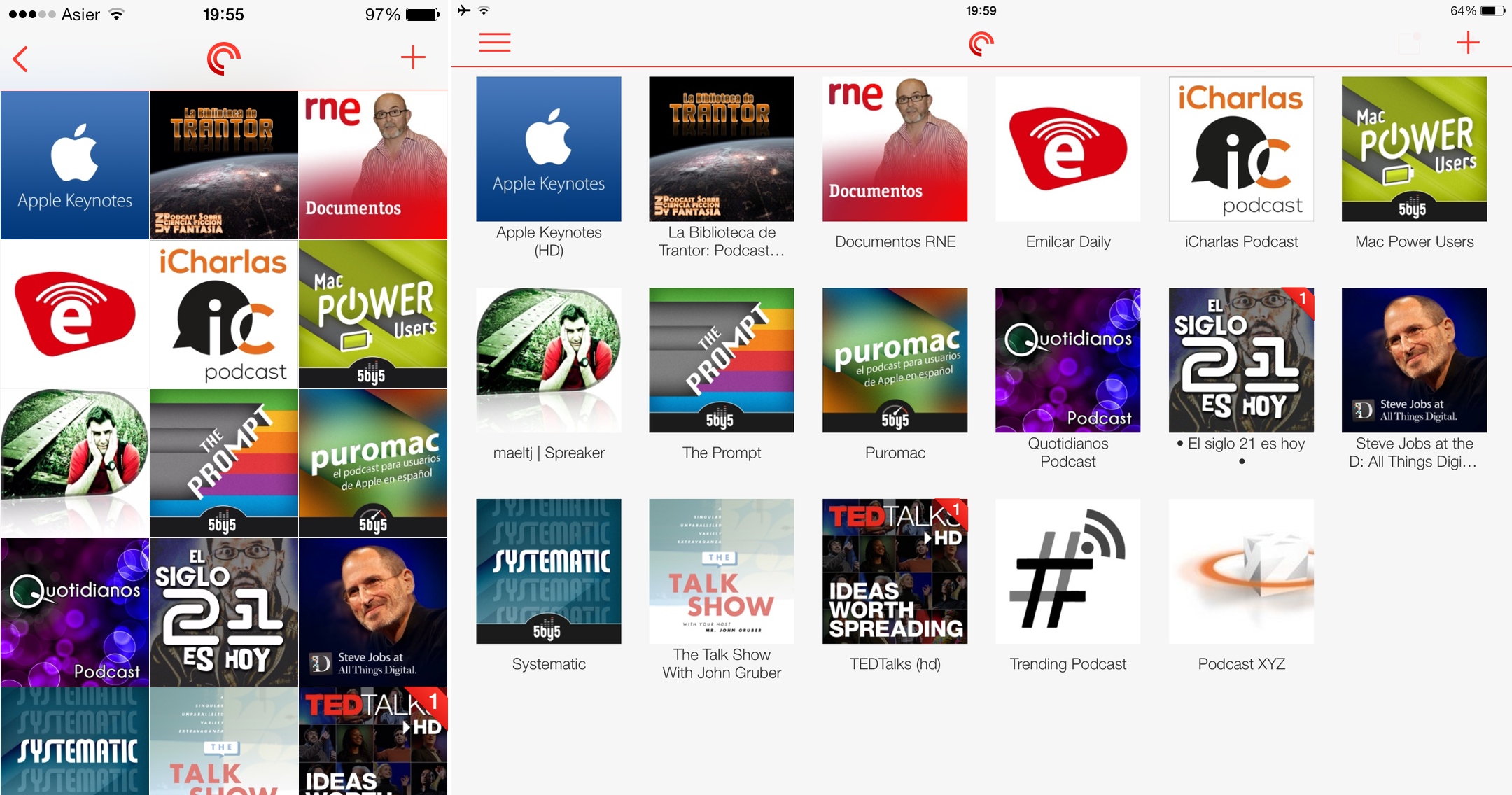Open Systematic artwork on iPad grid
This screenshot has width=1512, height=795.
point(549,571)
